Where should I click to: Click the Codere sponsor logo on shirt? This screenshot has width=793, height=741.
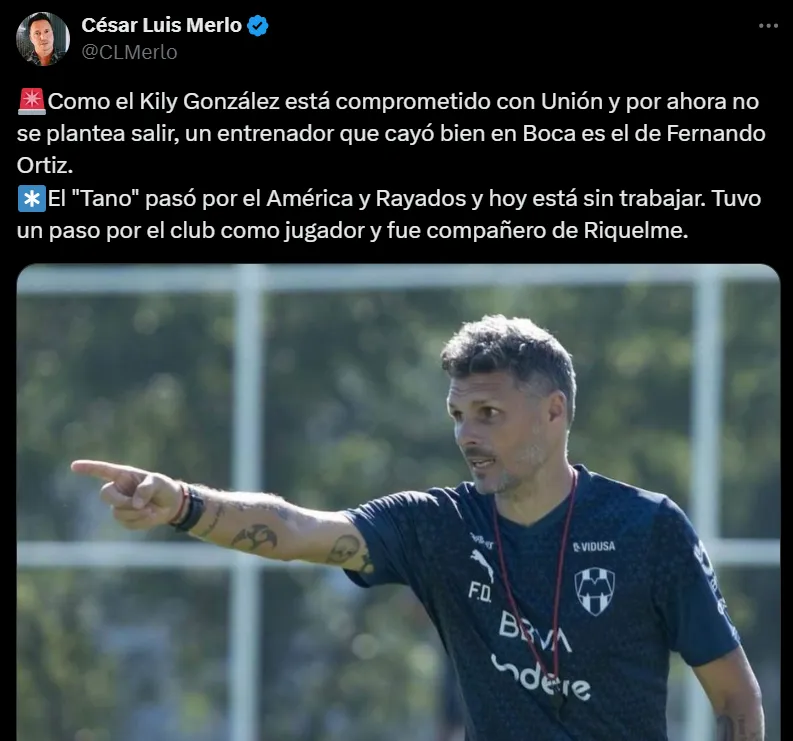pos(541,677)
